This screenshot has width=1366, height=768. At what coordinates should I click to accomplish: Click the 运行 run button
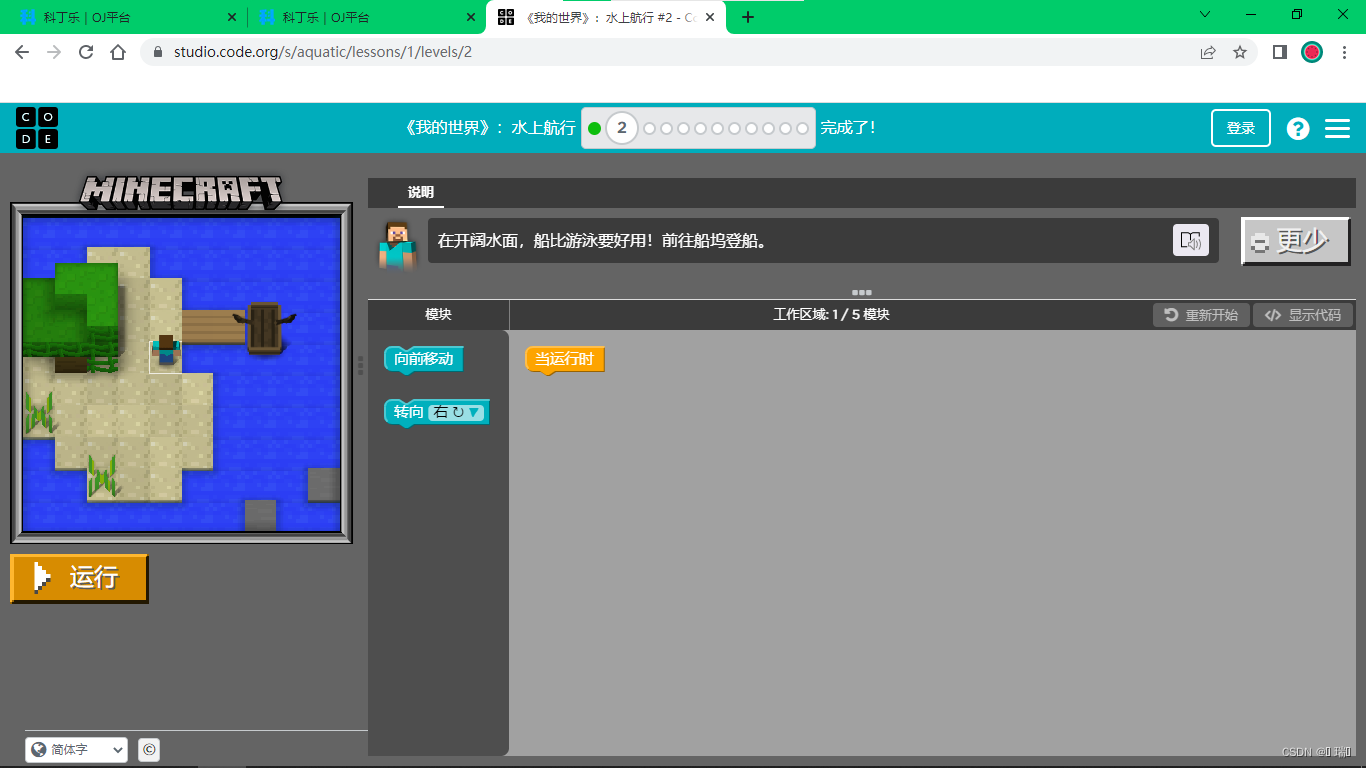click(x=79, y=578)
